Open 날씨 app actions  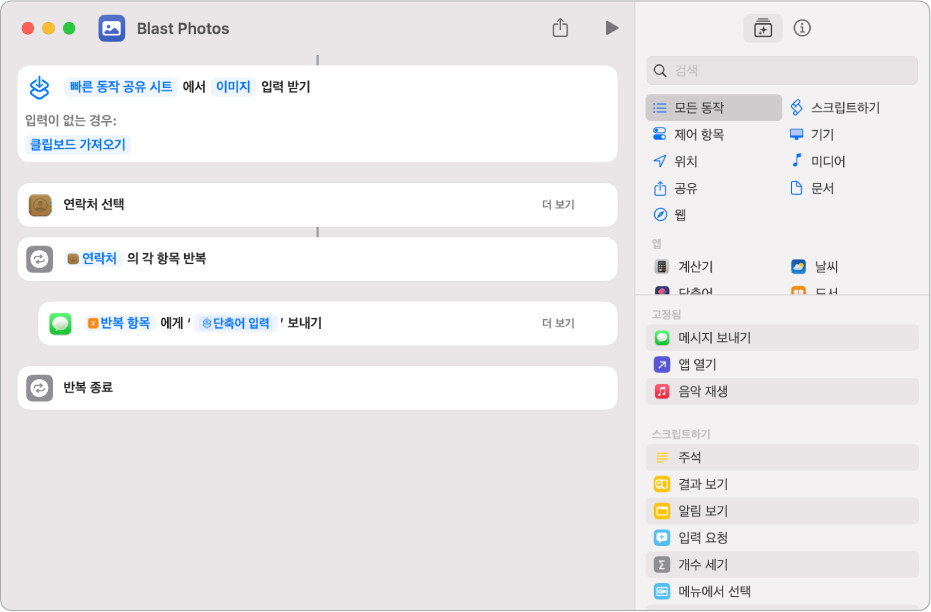click(814, 267)
